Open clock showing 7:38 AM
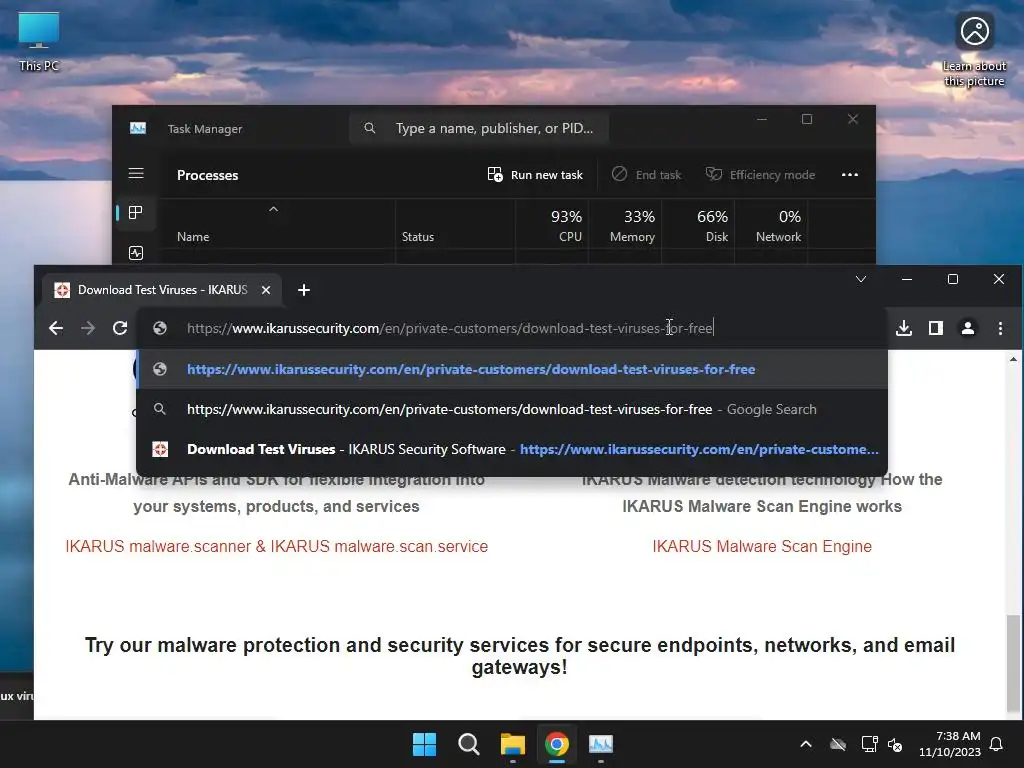1024x768 pixels. (950, 744)
